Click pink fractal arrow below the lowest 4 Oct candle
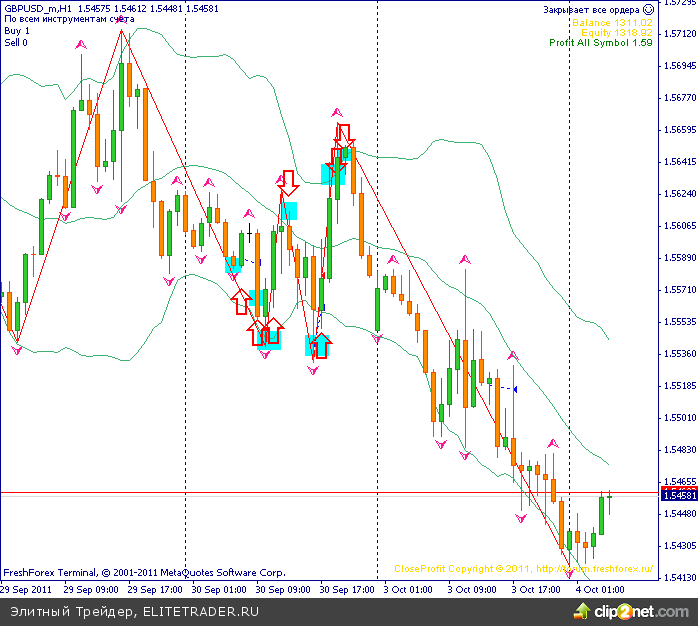698x626 pixels. pyautogui.click(x=569, y=573)
